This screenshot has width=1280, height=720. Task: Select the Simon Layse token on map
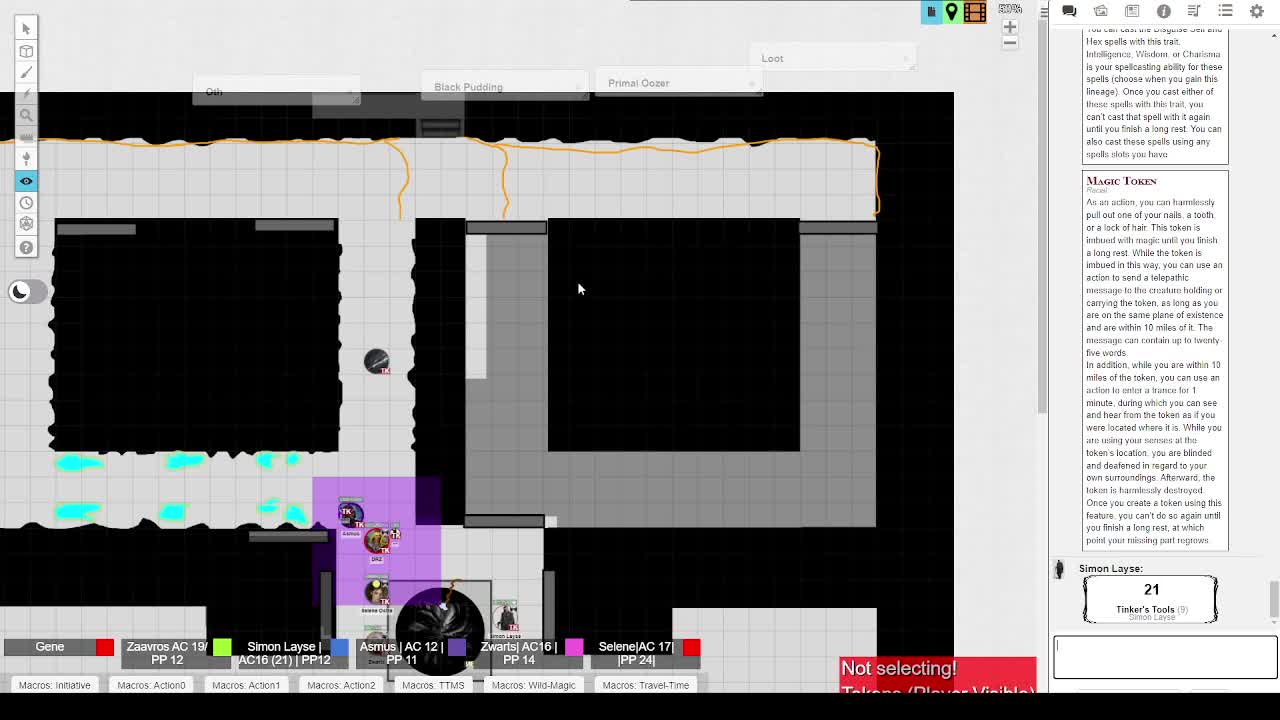pos(506,617)
